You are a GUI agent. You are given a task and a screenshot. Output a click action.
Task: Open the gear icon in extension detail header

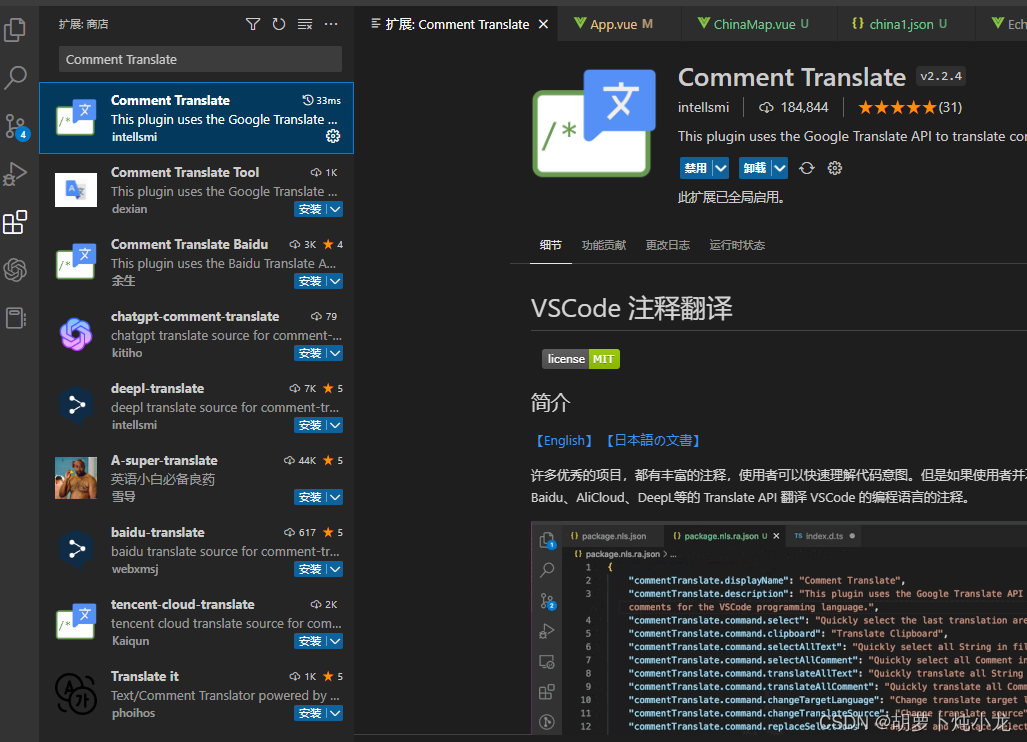pyautogui.click(x=834, y=168)
